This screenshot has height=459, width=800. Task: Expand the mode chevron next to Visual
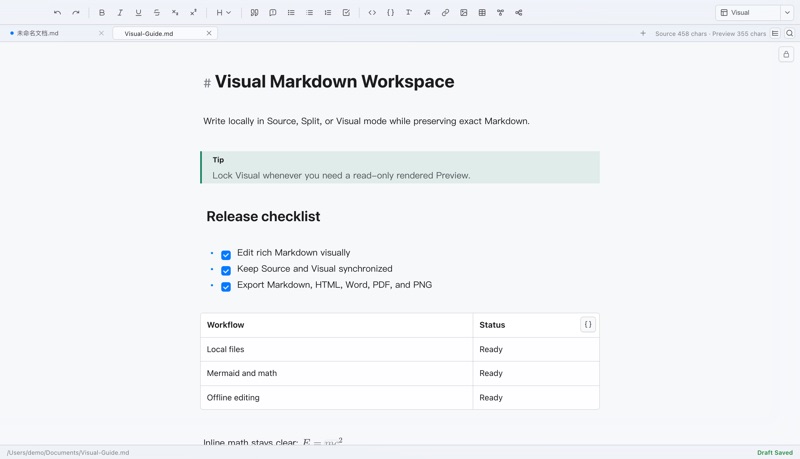[787, 13]
